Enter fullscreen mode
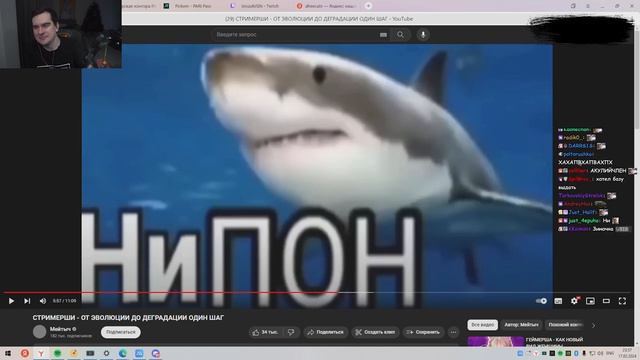 click(622, 301)
